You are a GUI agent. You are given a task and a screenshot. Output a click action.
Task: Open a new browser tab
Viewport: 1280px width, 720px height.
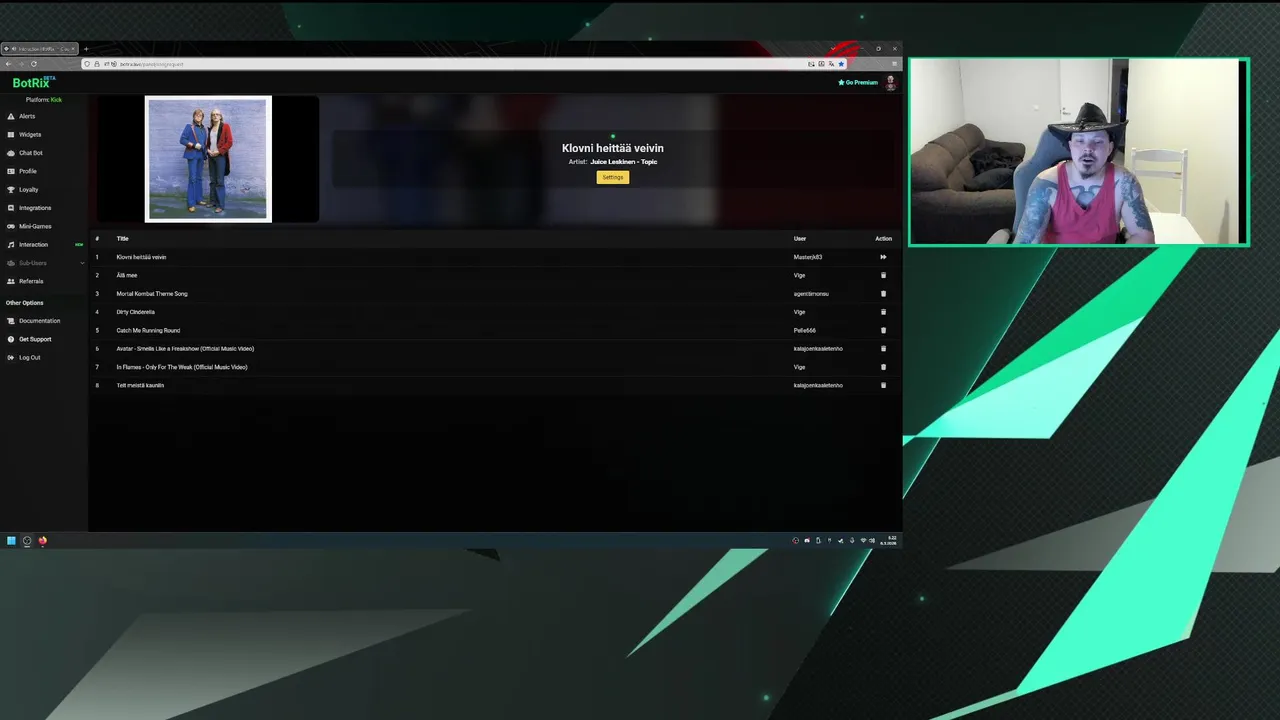86,49
